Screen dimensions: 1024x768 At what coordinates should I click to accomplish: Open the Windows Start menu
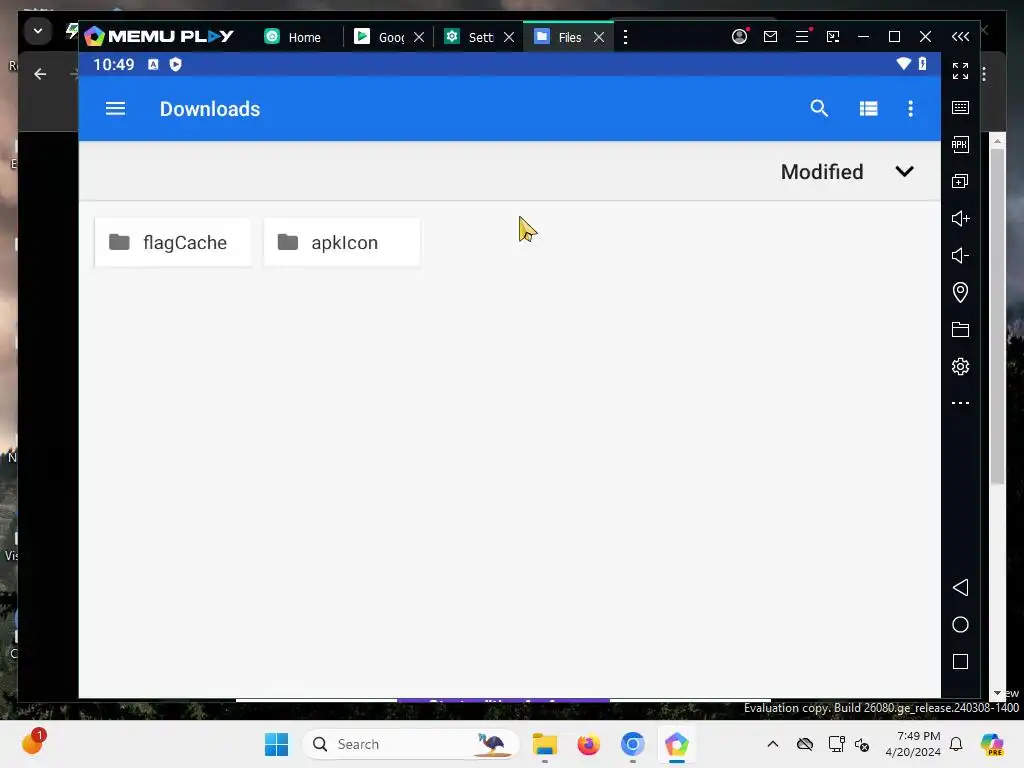tap(276, 744)
